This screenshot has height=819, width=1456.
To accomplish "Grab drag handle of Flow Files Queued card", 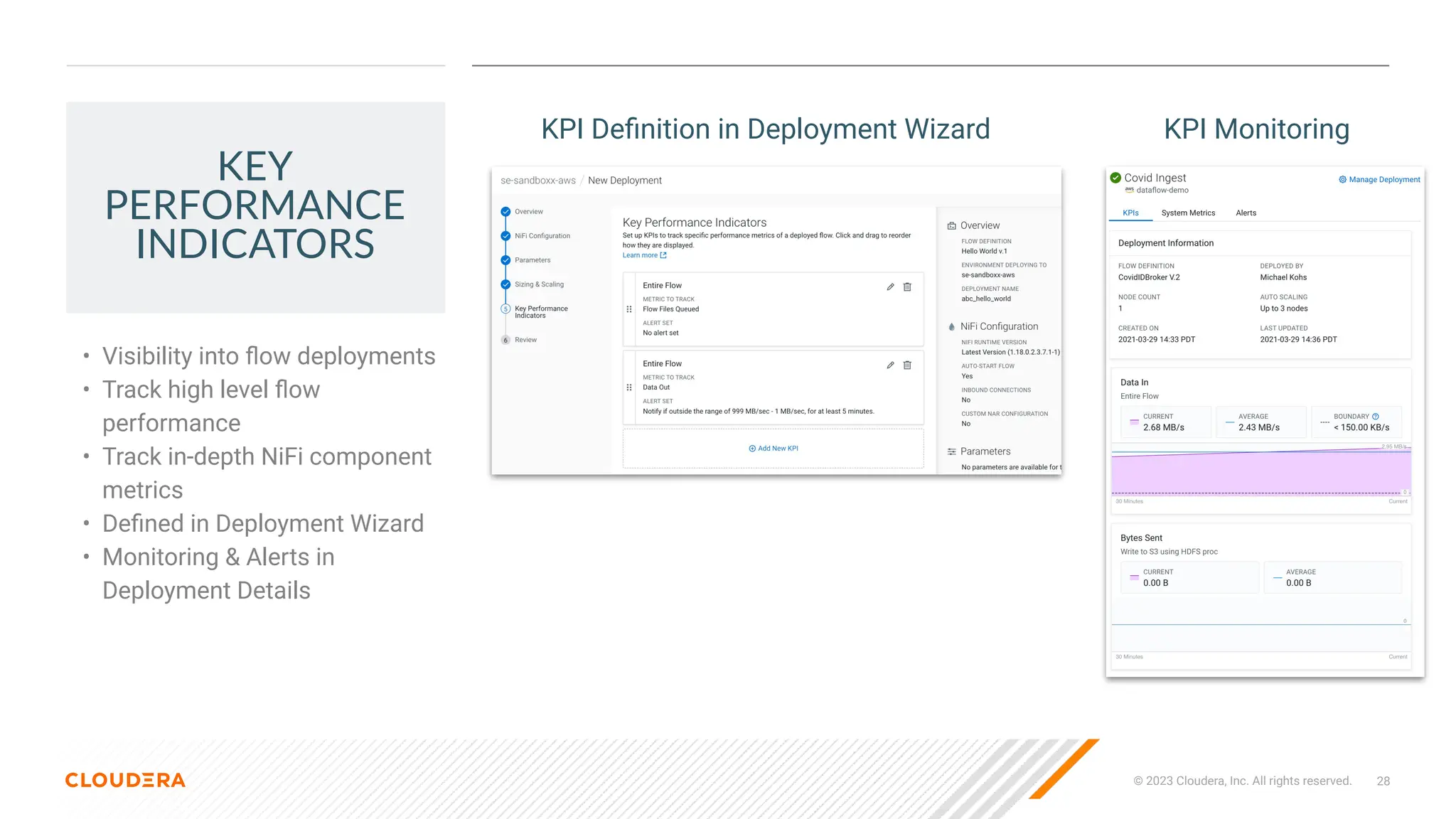I will click(629, 309).
